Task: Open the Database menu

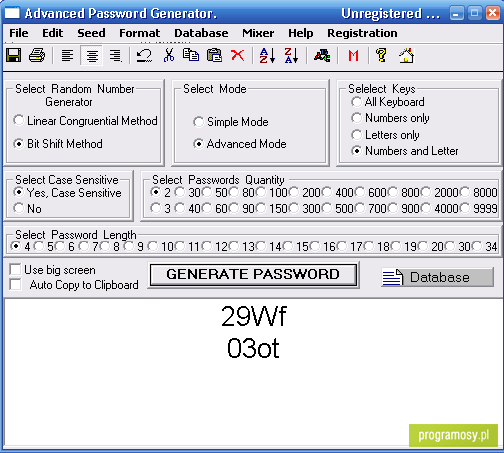Action: click(201, 33)
